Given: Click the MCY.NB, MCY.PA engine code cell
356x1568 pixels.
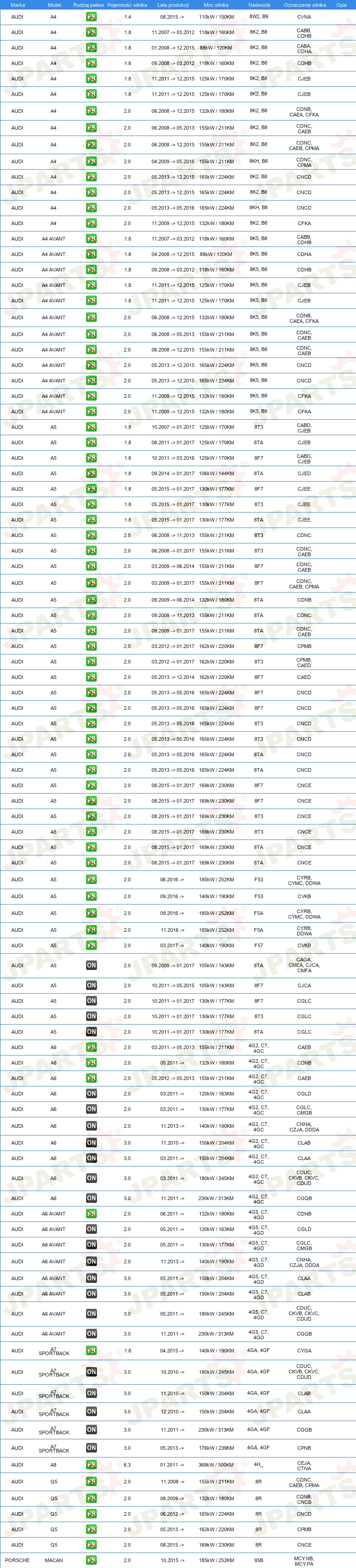Looking at the screenshot, I should [304, 1561].
